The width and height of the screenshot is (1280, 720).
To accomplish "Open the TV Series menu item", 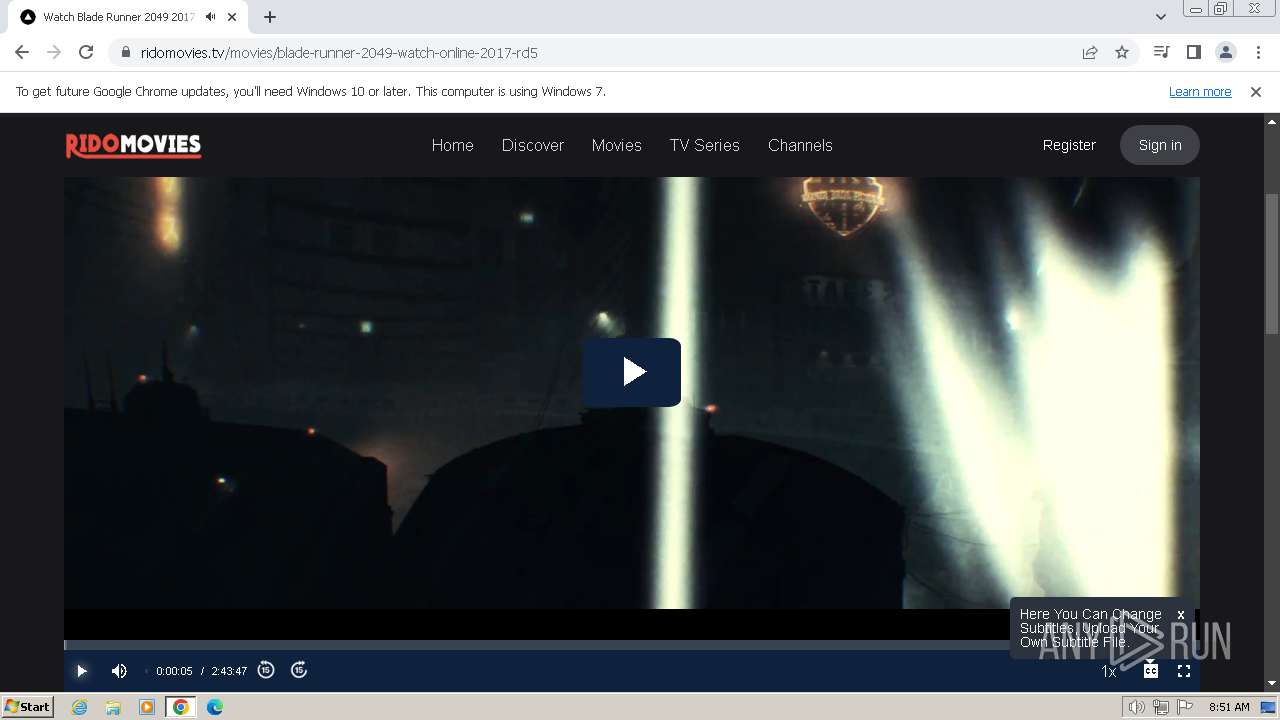I will [705, 145].
